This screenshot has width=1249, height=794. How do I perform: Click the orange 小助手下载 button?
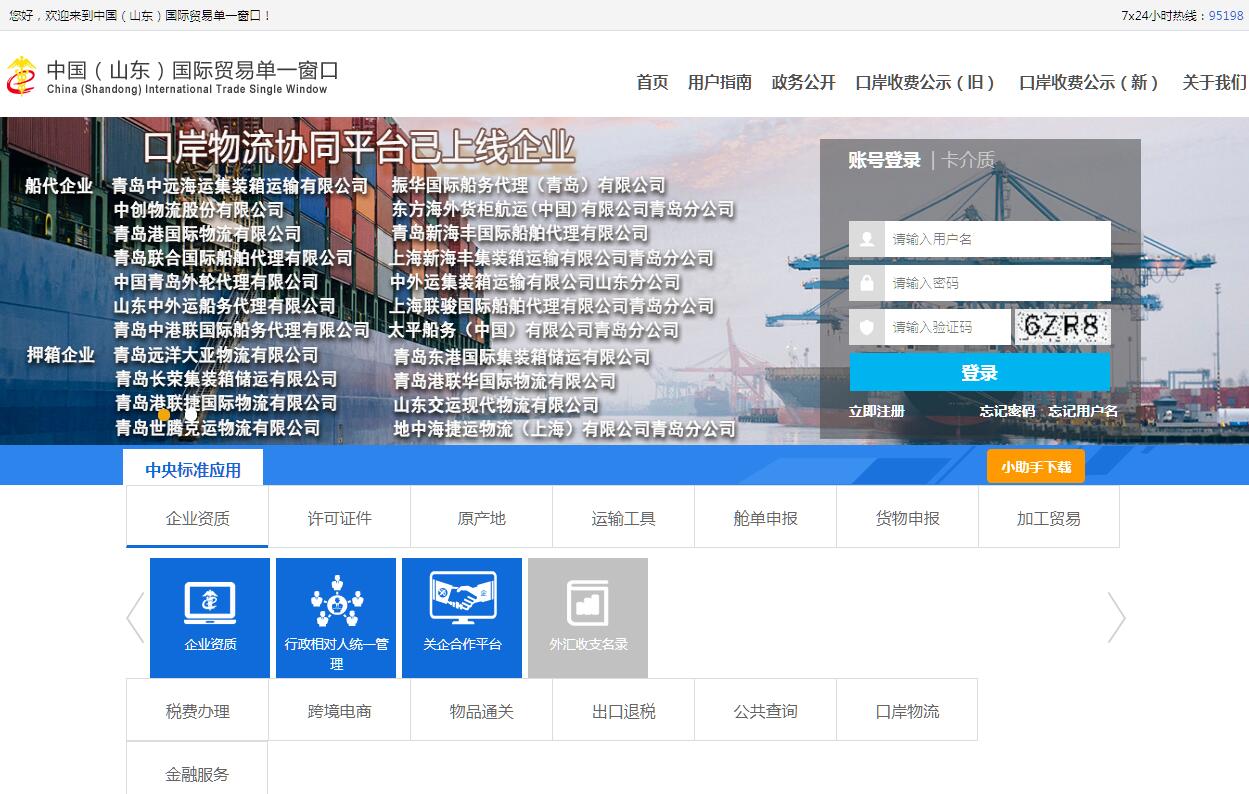1035,467
